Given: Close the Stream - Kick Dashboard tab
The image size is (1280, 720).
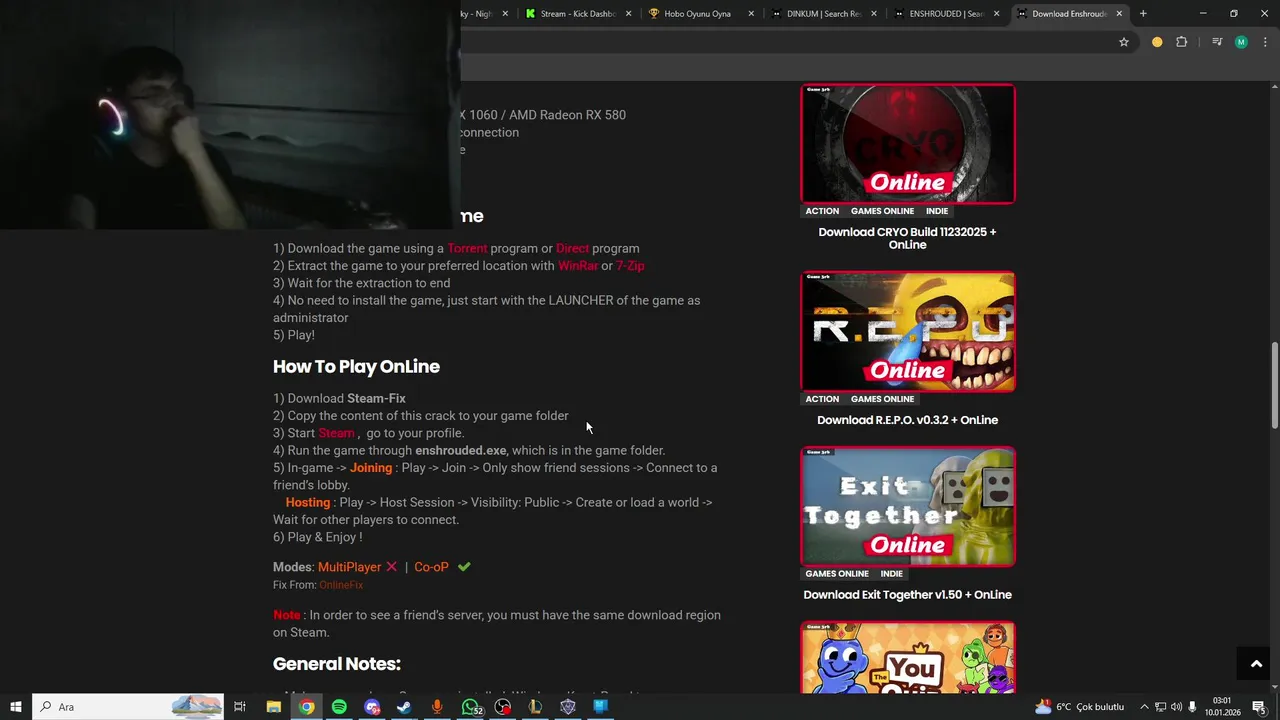Looking at the screenshot, I should [x=629, y=14].
